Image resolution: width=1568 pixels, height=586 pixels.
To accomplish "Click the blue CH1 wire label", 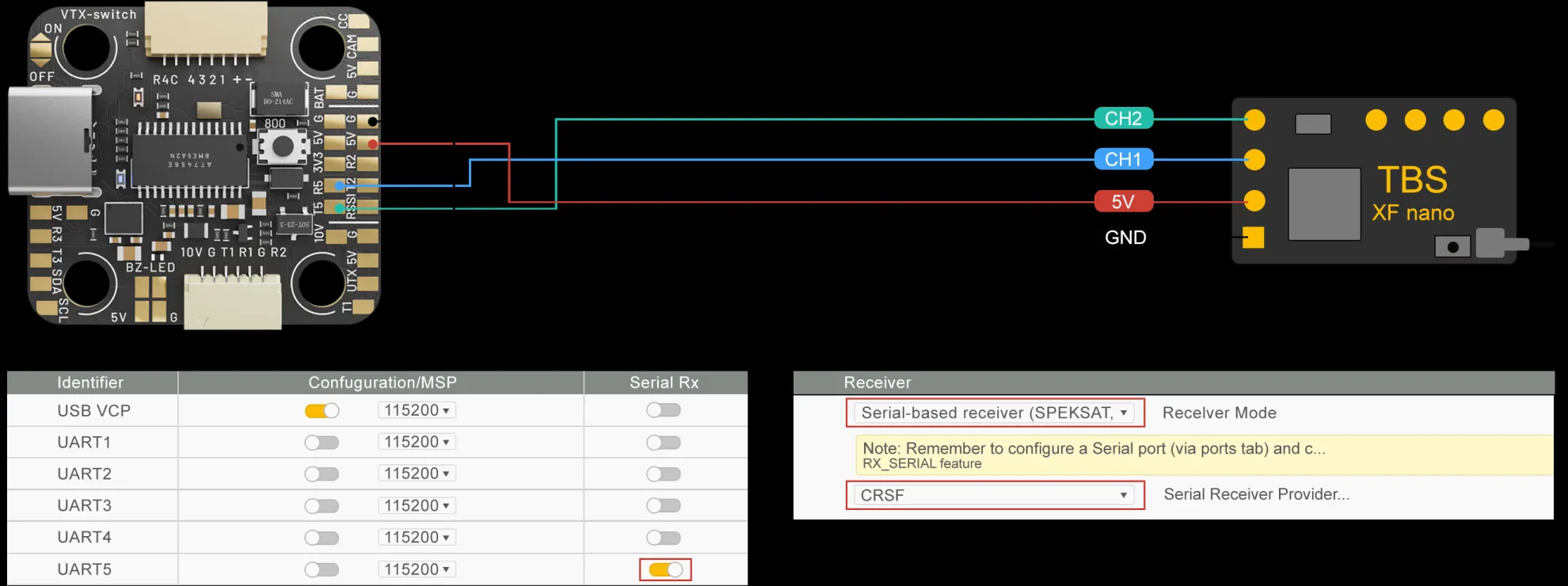I will (1123, 159).
